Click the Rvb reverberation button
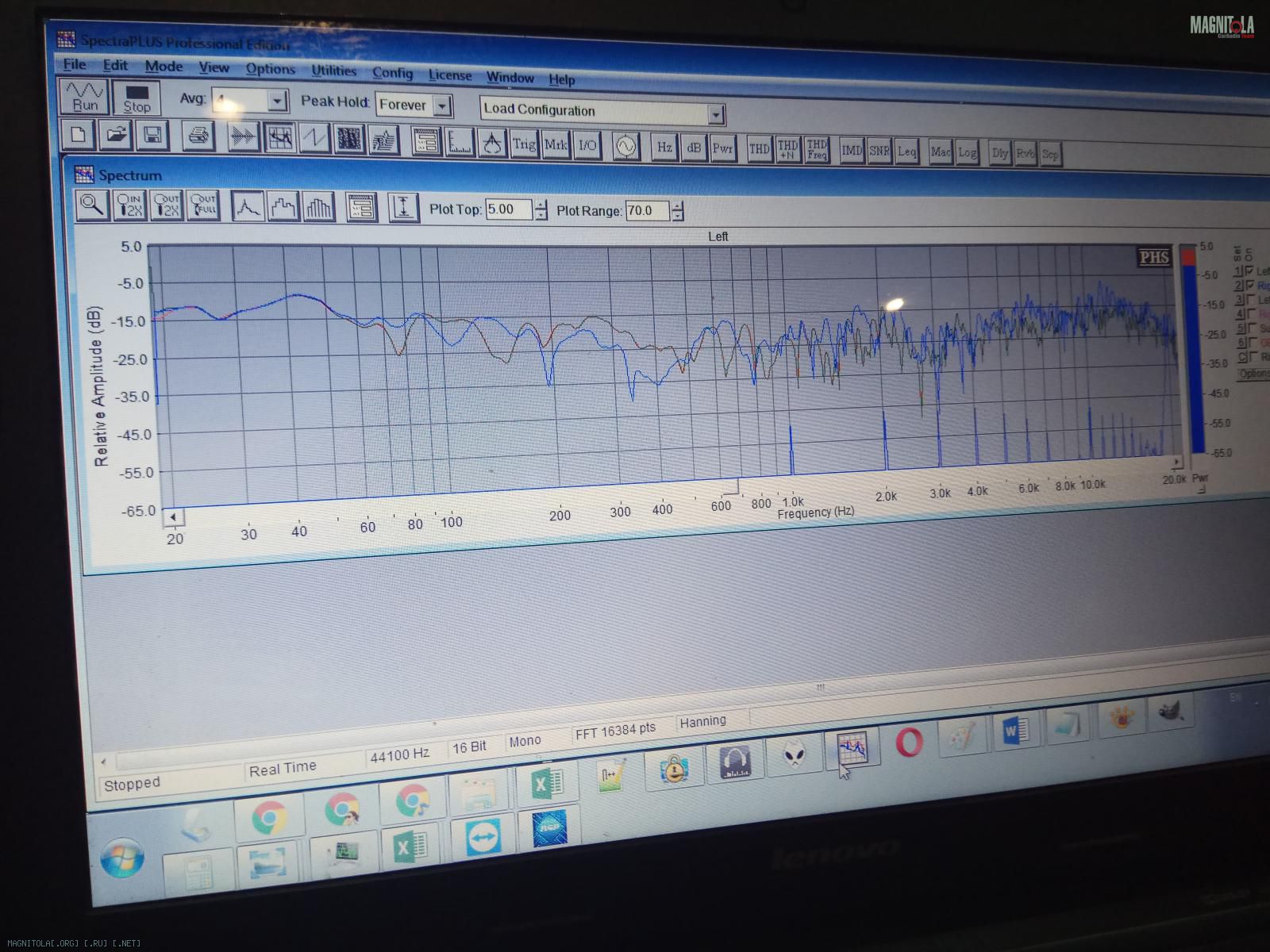The width and height of the screenshot is (1270, 952). [1025, 154]
